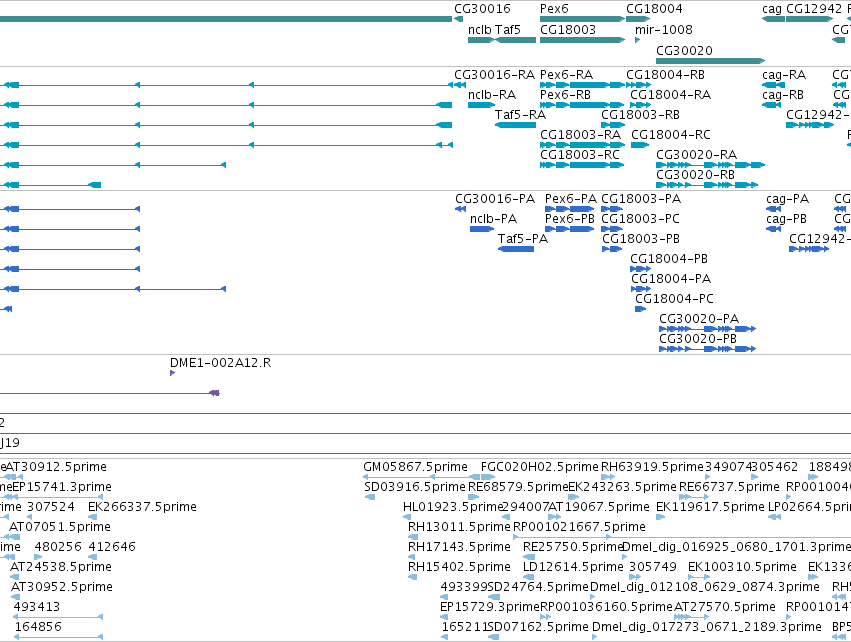The image size is (851, 642).
Task: Select transcript CG30016-RA label
Action: click(x=494, y=74)
